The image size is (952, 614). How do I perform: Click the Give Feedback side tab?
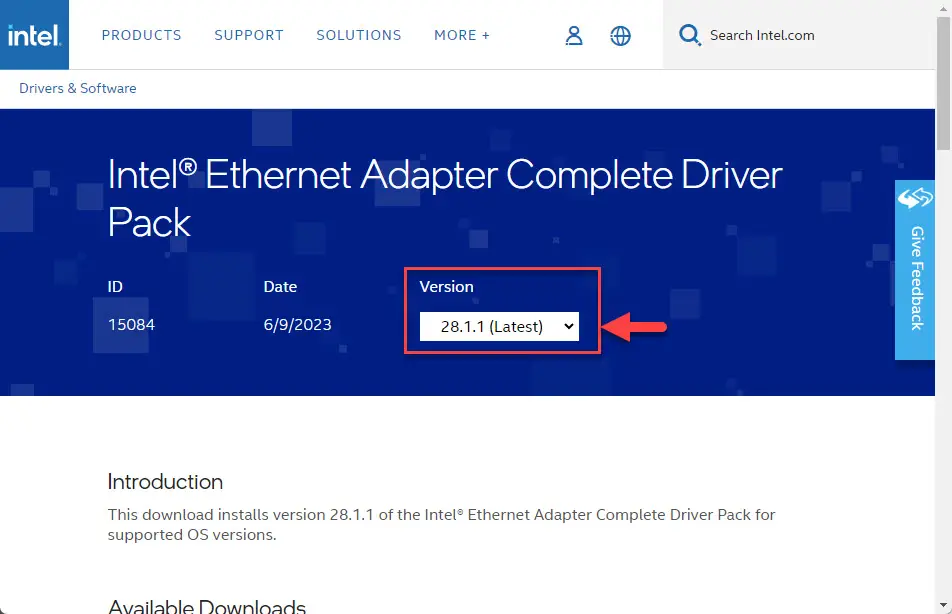tap(915, 270)
